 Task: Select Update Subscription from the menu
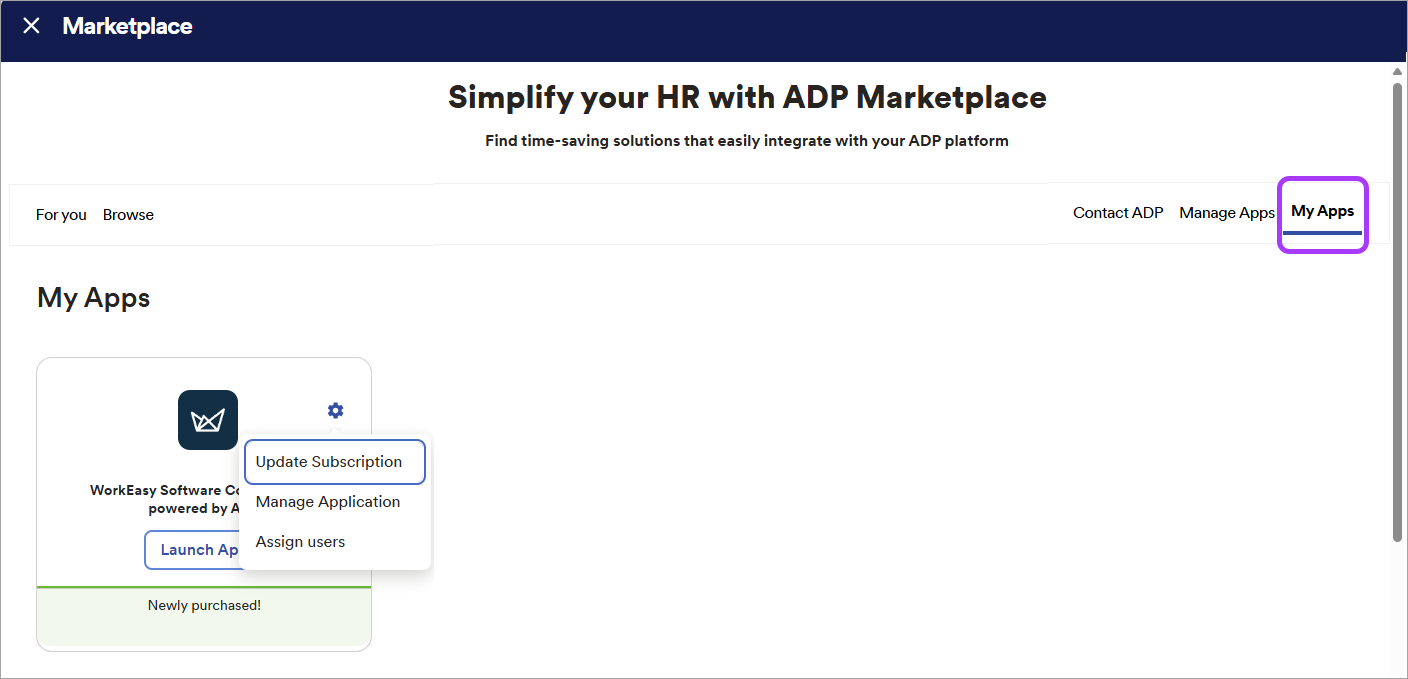tap(335, 462)
